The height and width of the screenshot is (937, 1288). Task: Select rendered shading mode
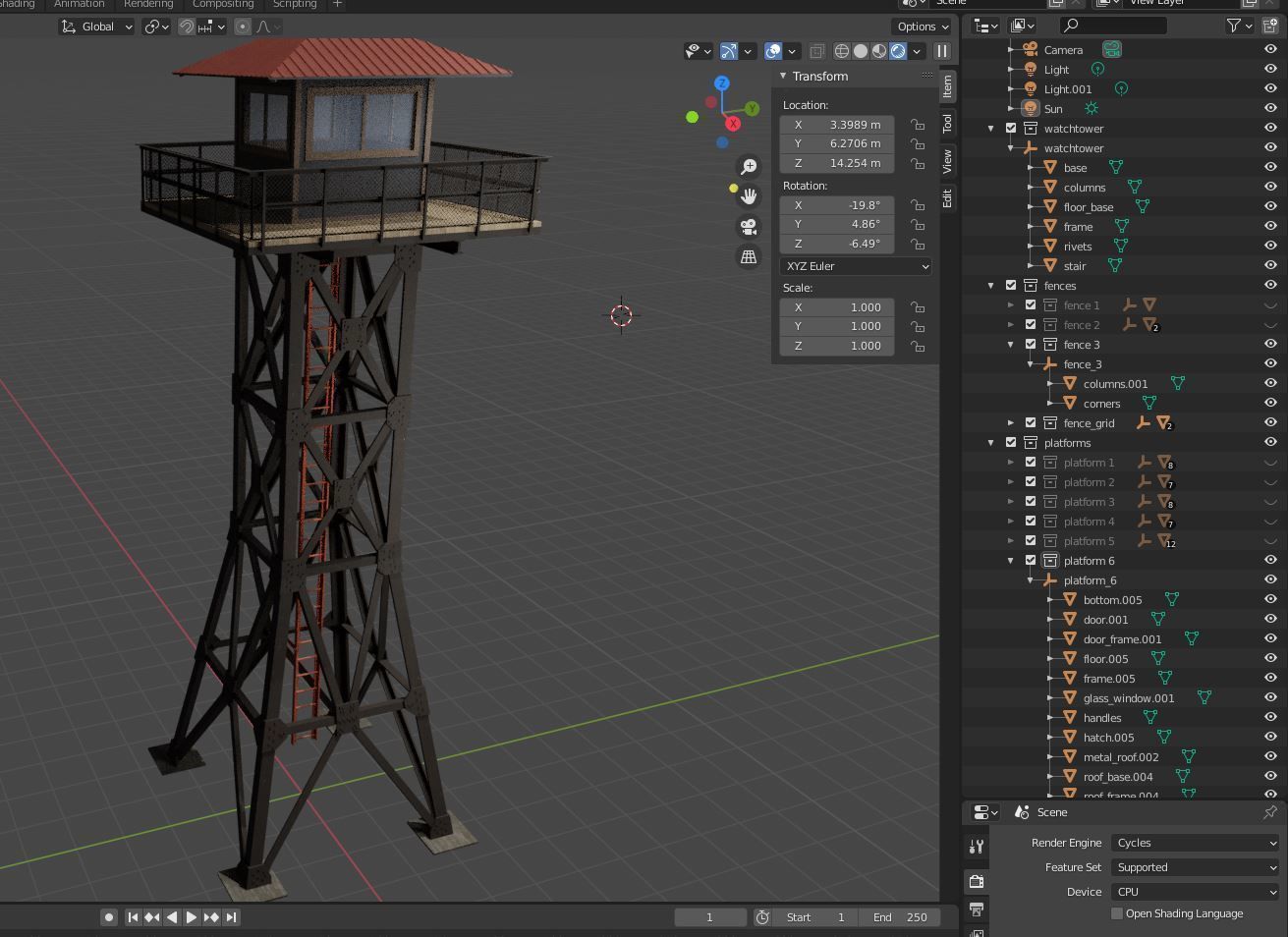[898, 51]
